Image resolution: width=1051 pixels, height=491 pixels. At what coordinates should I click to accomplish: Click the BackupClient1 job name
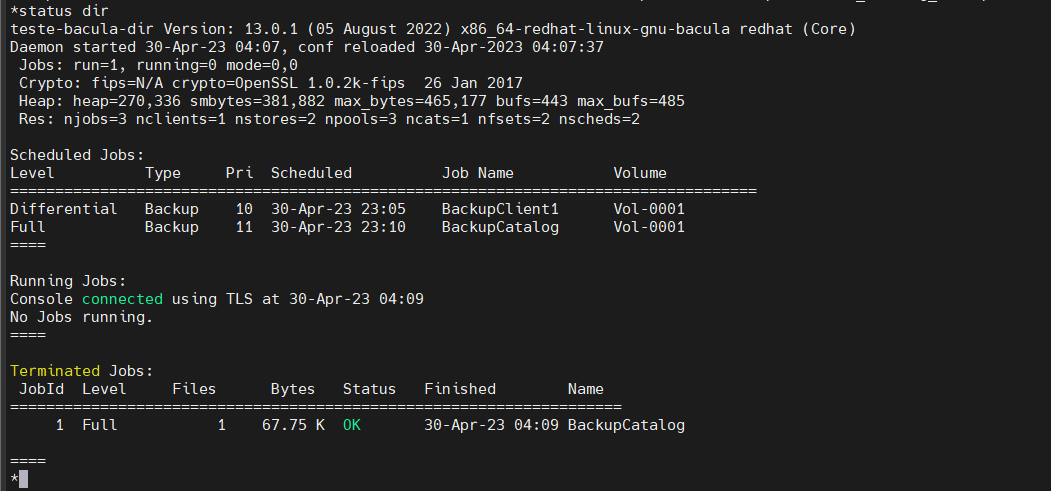point(500,209)
